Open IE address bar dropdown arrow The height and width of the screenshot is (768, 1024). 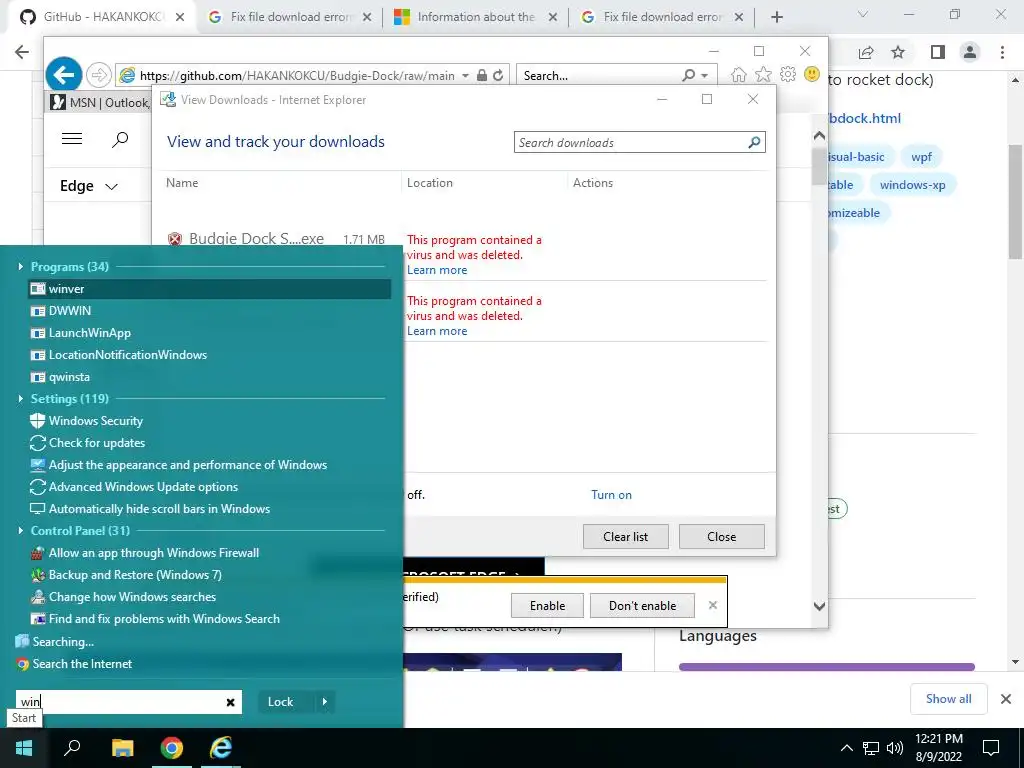(x=465, y=76)
